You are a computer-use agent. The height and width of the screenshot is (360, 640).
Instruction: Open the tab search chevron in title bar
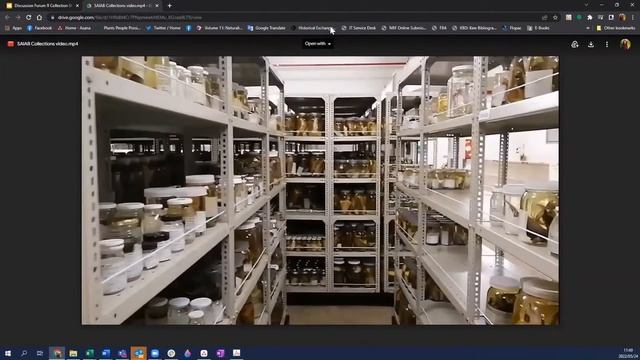coord(586,5)
